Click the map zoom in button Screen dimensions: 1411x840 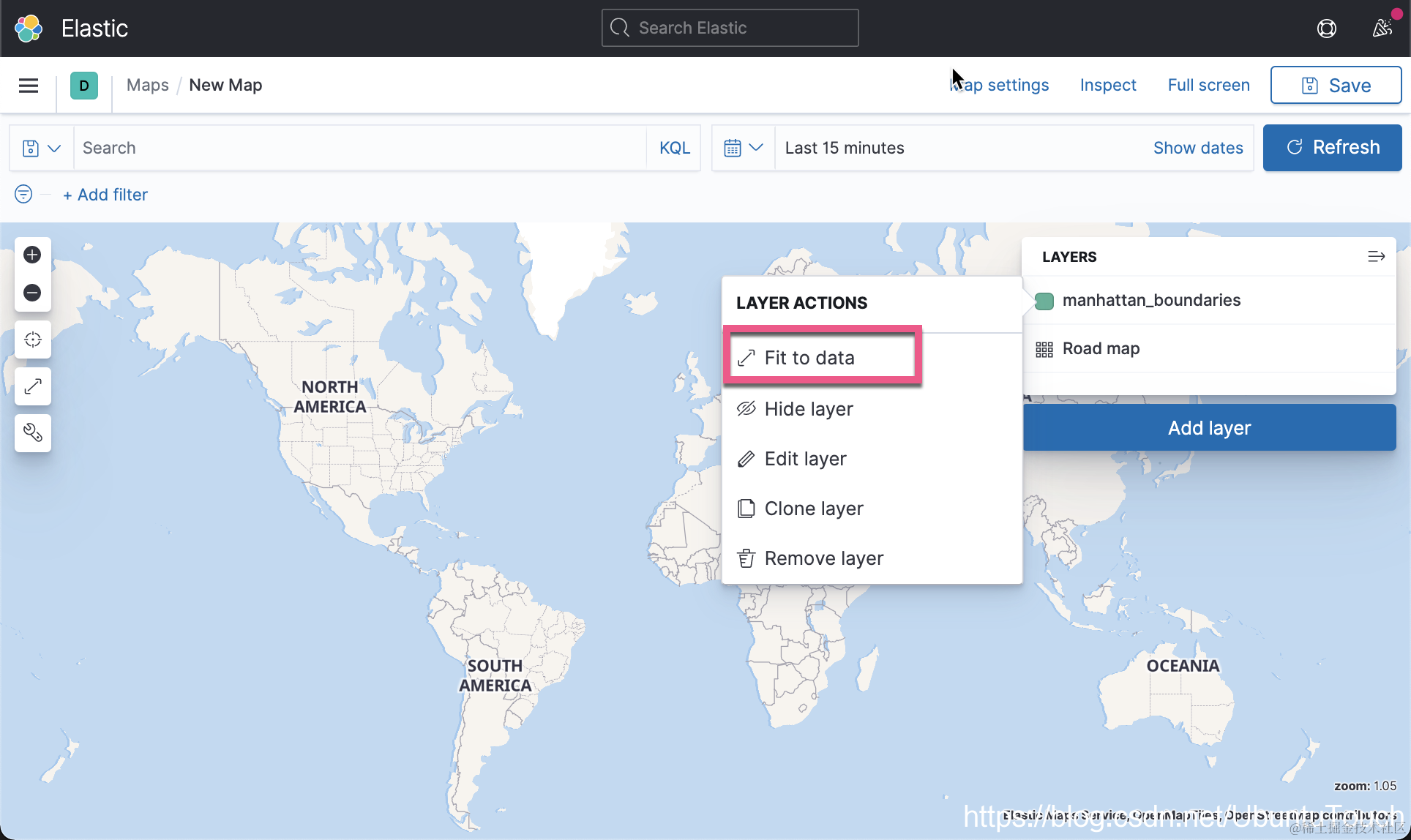pos(32,255)
